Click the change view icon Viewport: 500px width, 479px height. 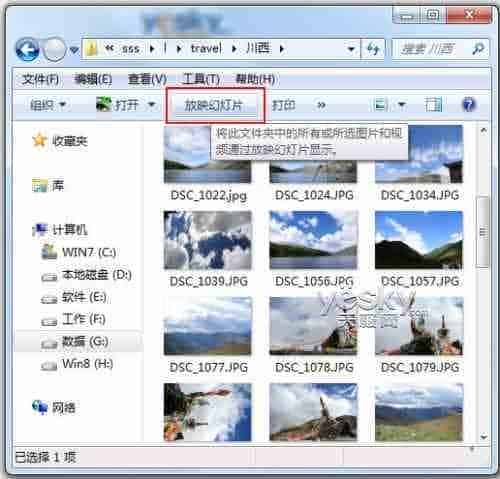380,105
